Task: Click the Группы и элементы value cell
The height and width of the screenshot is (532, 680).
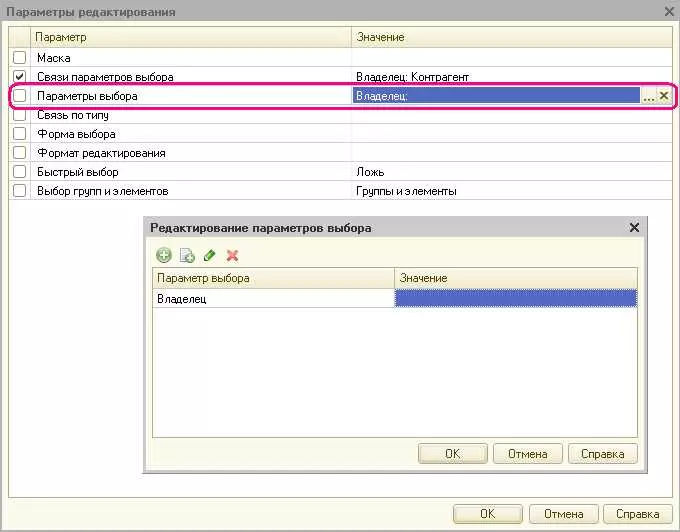Action: click(x=512, y=191)
